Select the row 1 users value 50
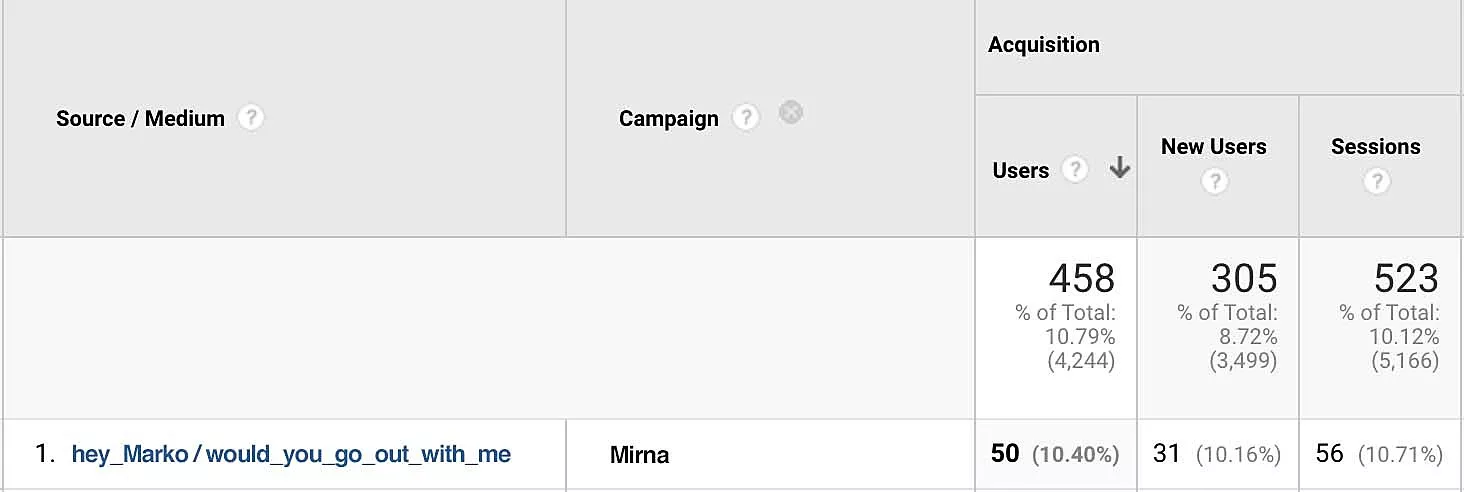This screenshot has width=1464, height=492. pyautogui.click(x=1005, y=454)
